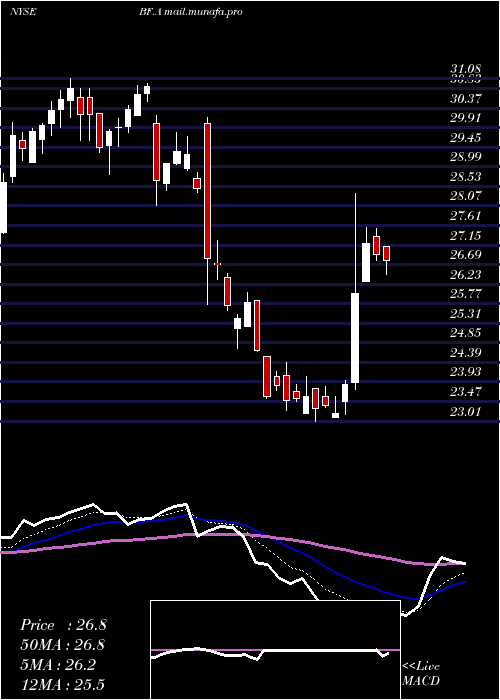Select the 31.08 price axis label
This screenshot has height=700, width=500.
point(465,69)
